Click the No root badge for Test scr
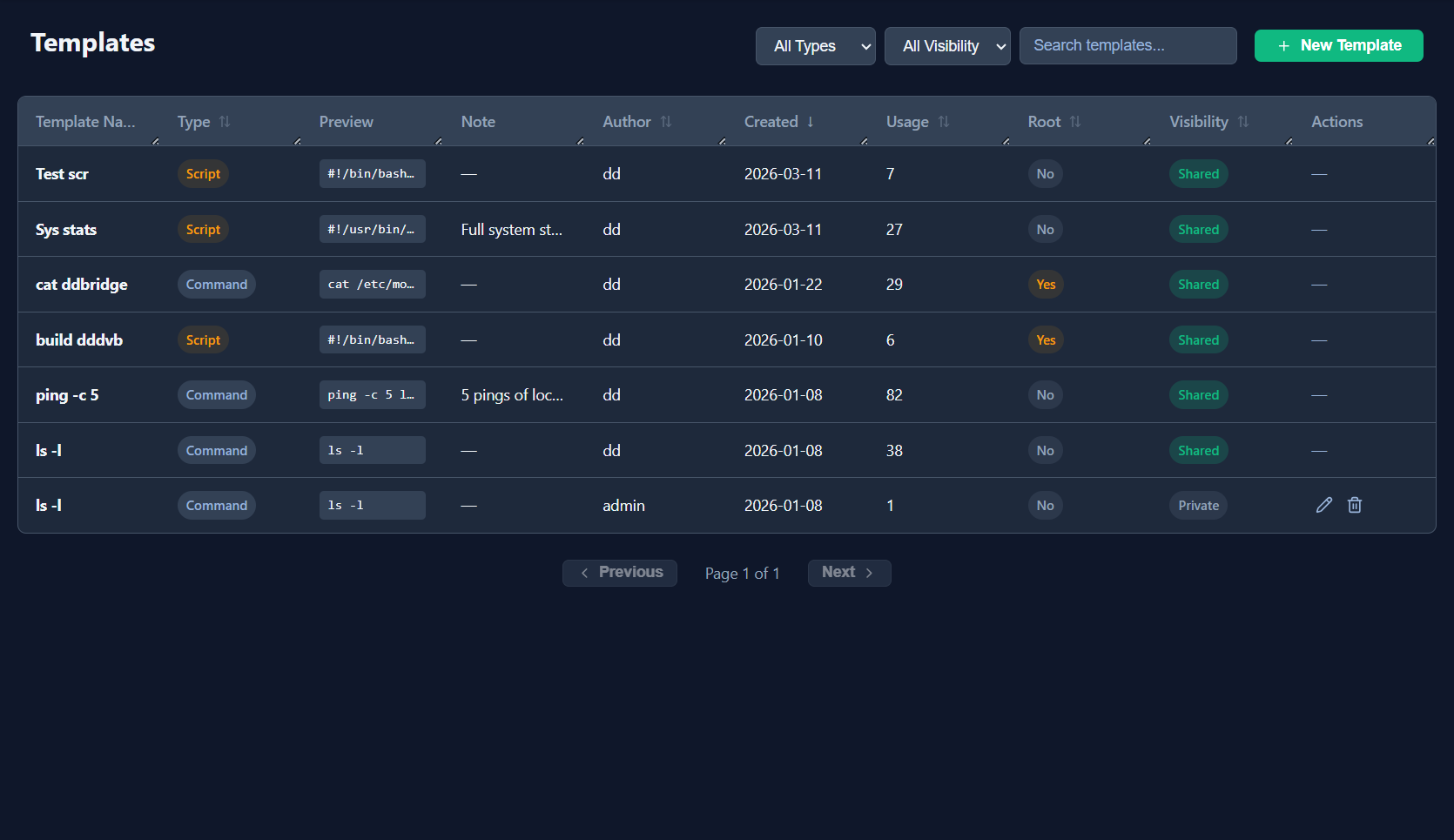This screenshot has height=840, width=1454. (x=1046, y=174)
